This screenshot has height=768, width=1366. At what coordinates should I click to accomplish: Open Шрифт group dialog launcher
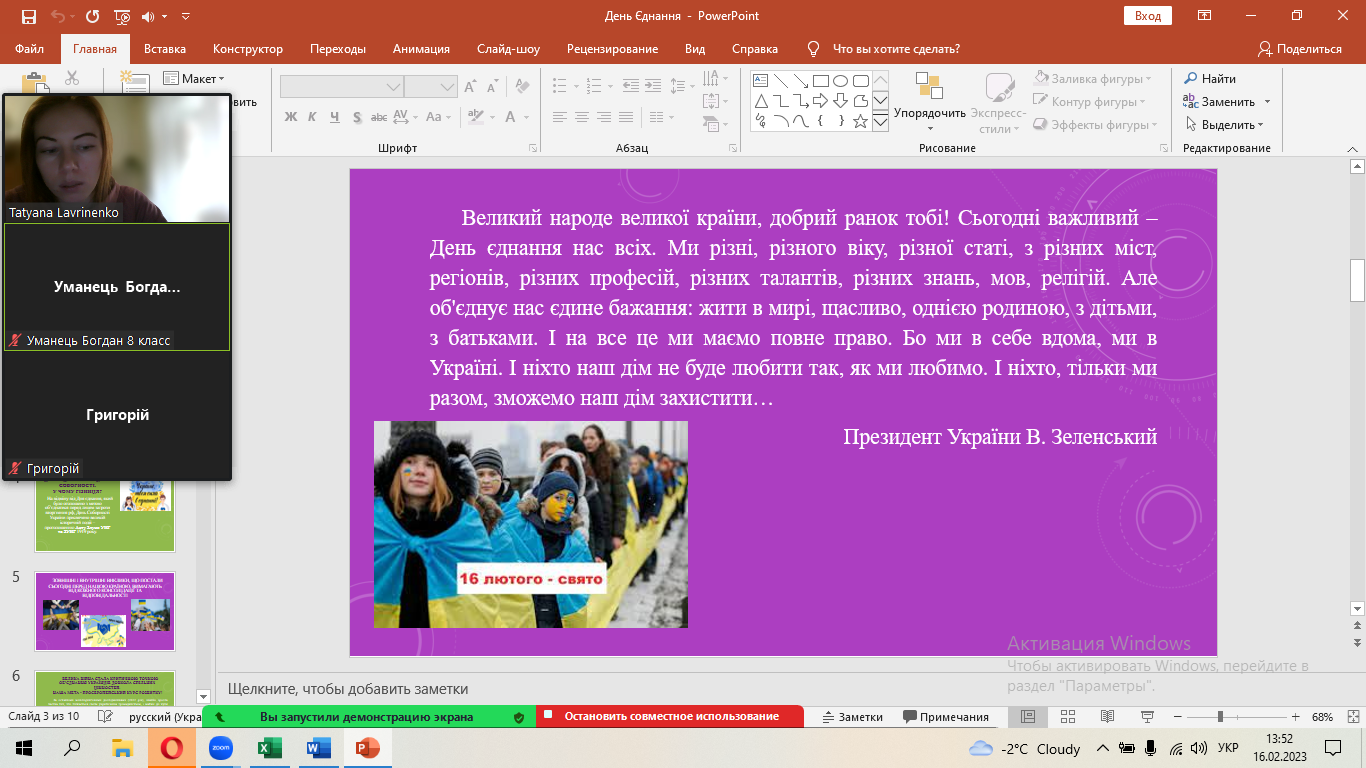click(x=532, y=148)
